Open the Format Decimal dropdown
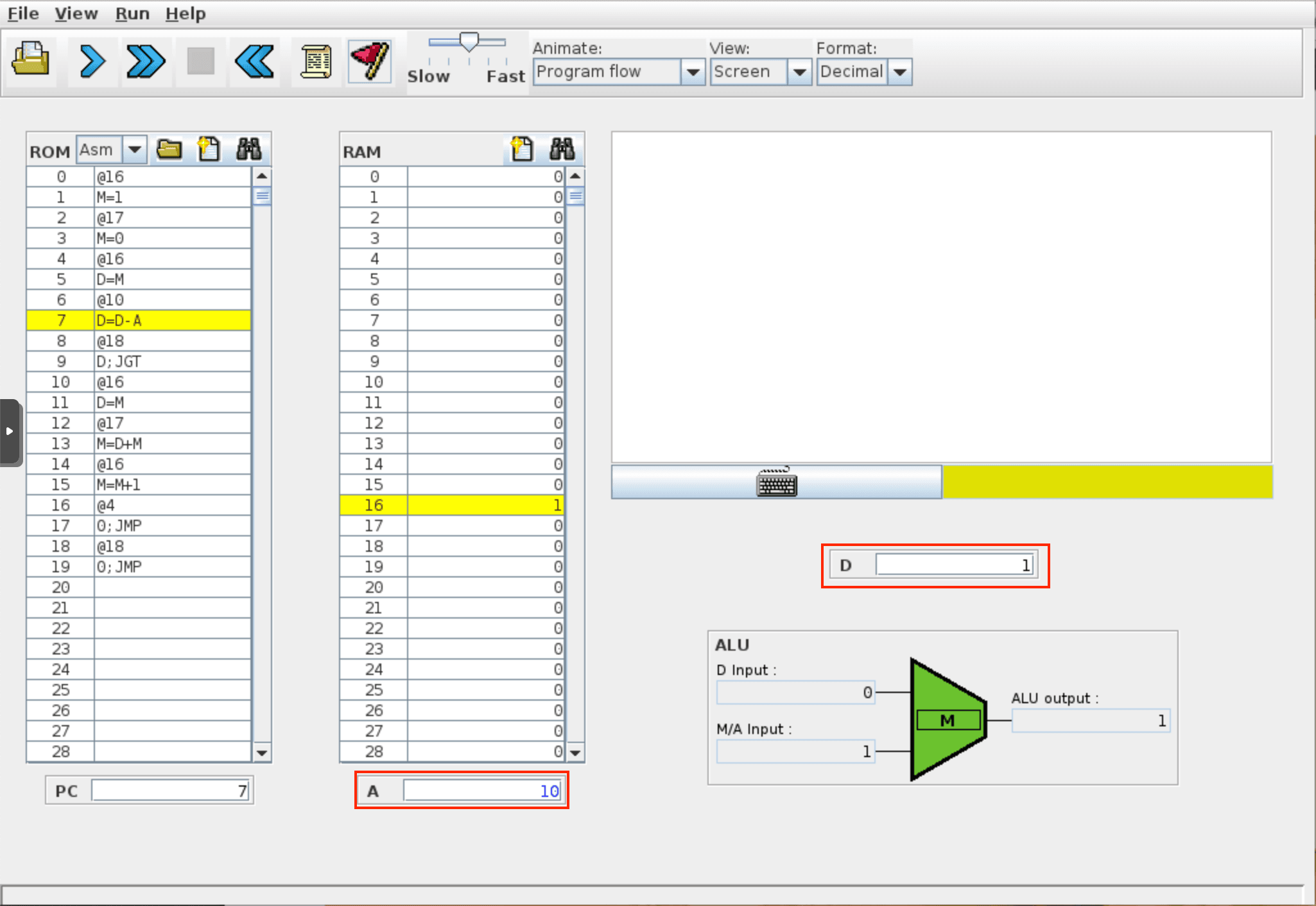The height and width of the screenshot is (906, 1316). tap(900, 72)
